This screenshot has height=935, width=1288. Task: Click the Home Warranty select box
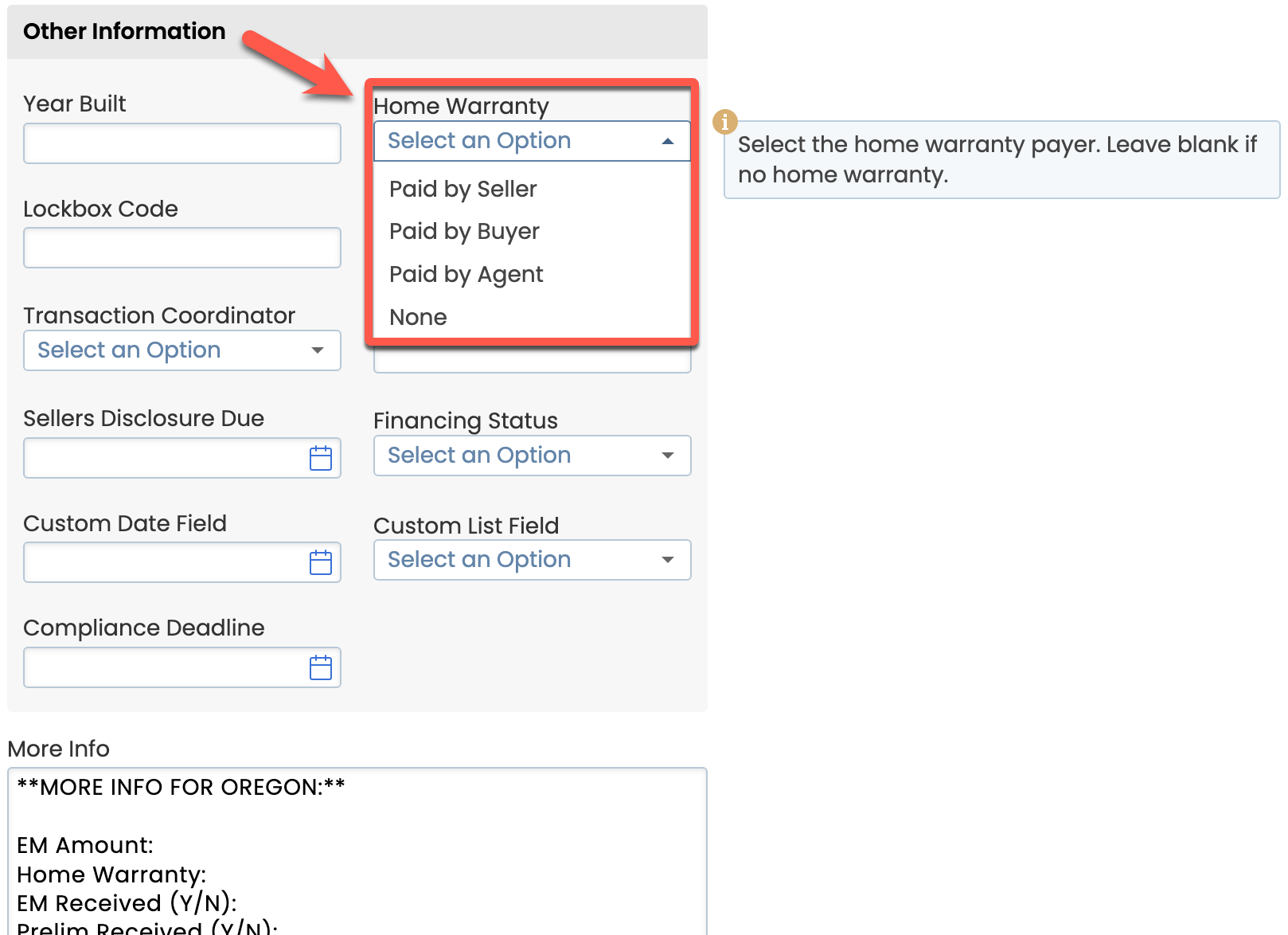517,141
